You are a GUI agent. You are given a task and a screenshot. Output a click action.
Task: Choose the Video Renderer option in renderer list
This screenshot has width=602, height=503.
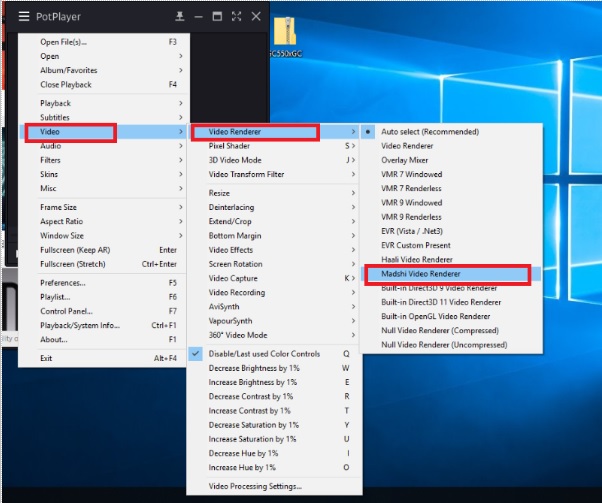451,146
